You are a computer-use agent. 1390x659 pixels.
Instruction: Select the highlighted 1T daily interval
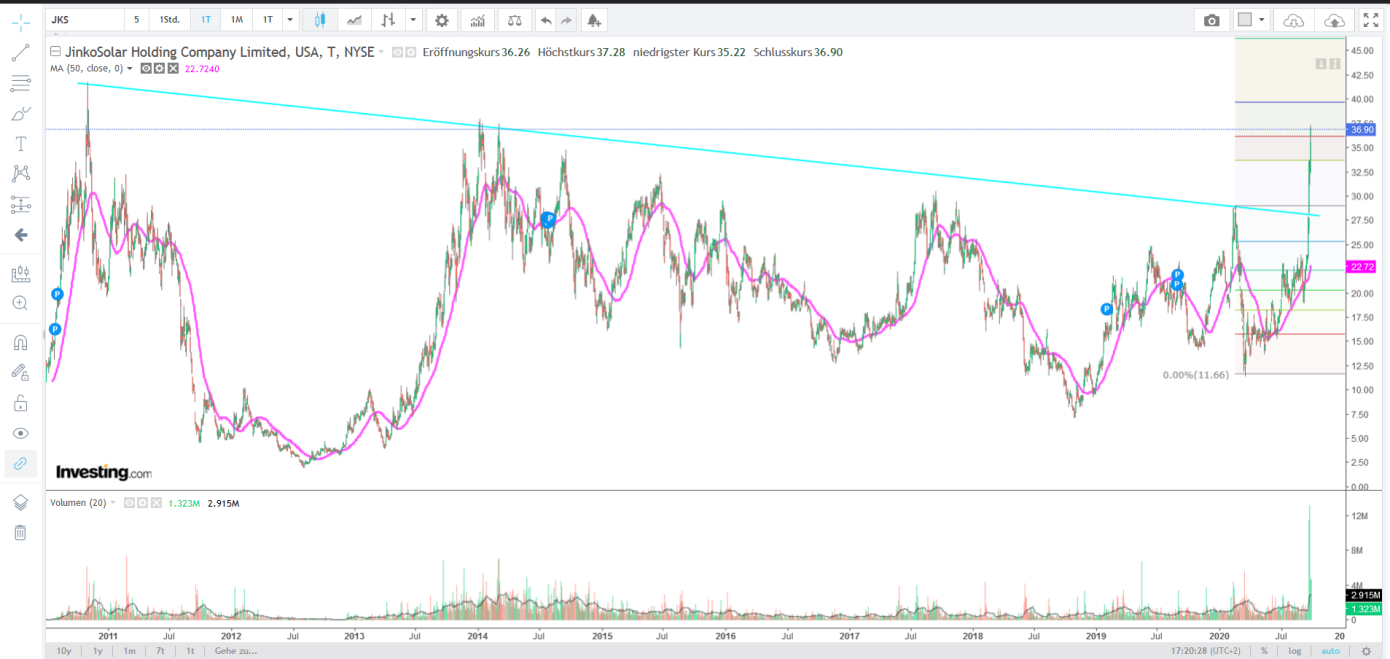[205, 20]
